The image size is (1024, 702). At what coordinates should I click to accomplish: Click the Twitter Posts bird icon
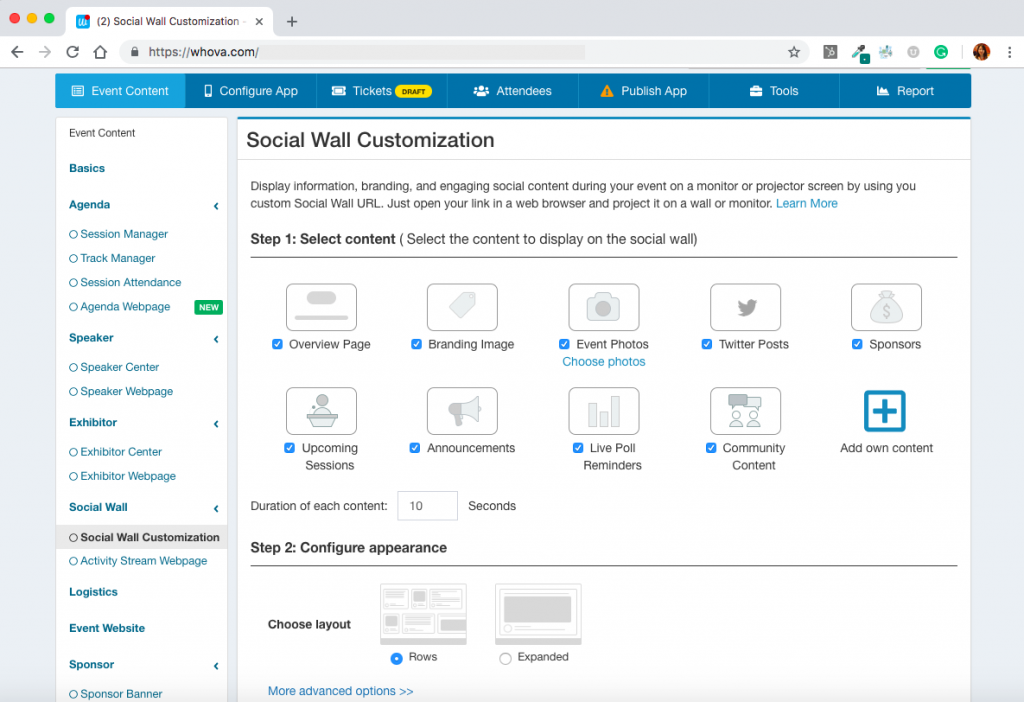[x=745, y=307]
